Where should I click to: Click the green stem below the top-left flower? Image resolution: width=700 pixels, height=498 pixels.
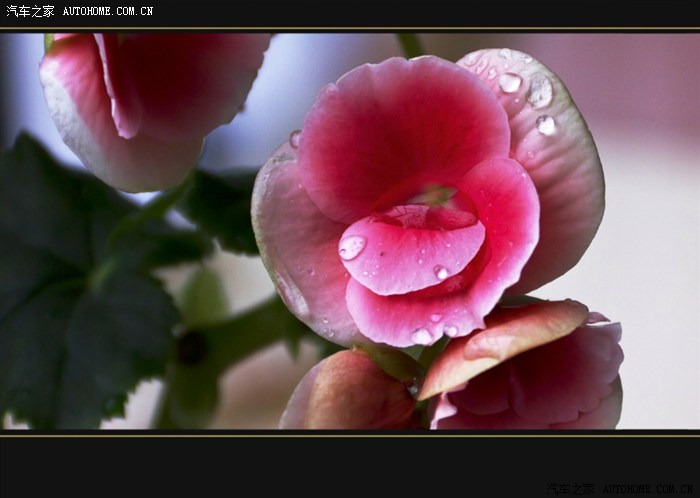tap(150, 212)
